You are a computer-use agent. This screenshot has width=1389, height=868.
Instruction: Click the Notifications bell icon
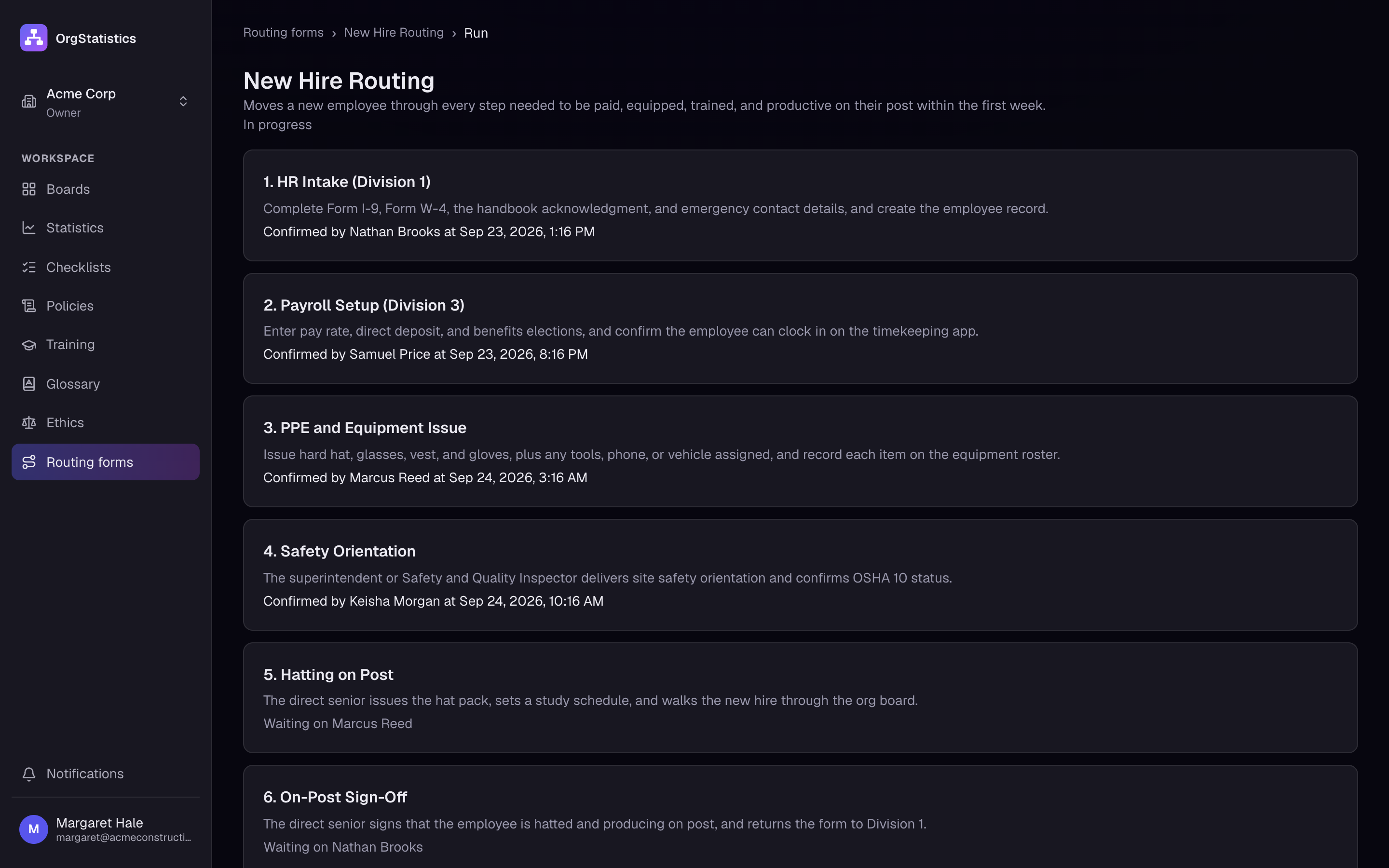pyautogui.click(x=29, y=774)
